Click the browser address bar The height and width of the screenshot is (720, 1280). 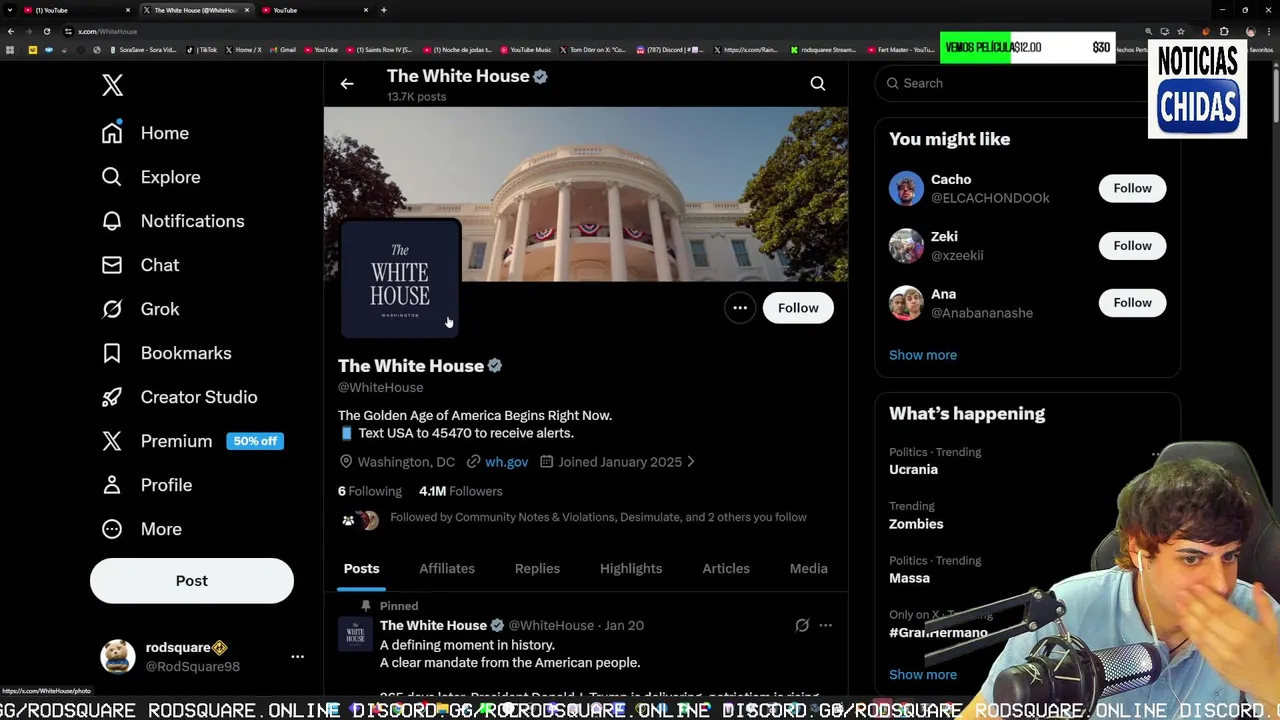pyautogui.click(x=600, y=31)
